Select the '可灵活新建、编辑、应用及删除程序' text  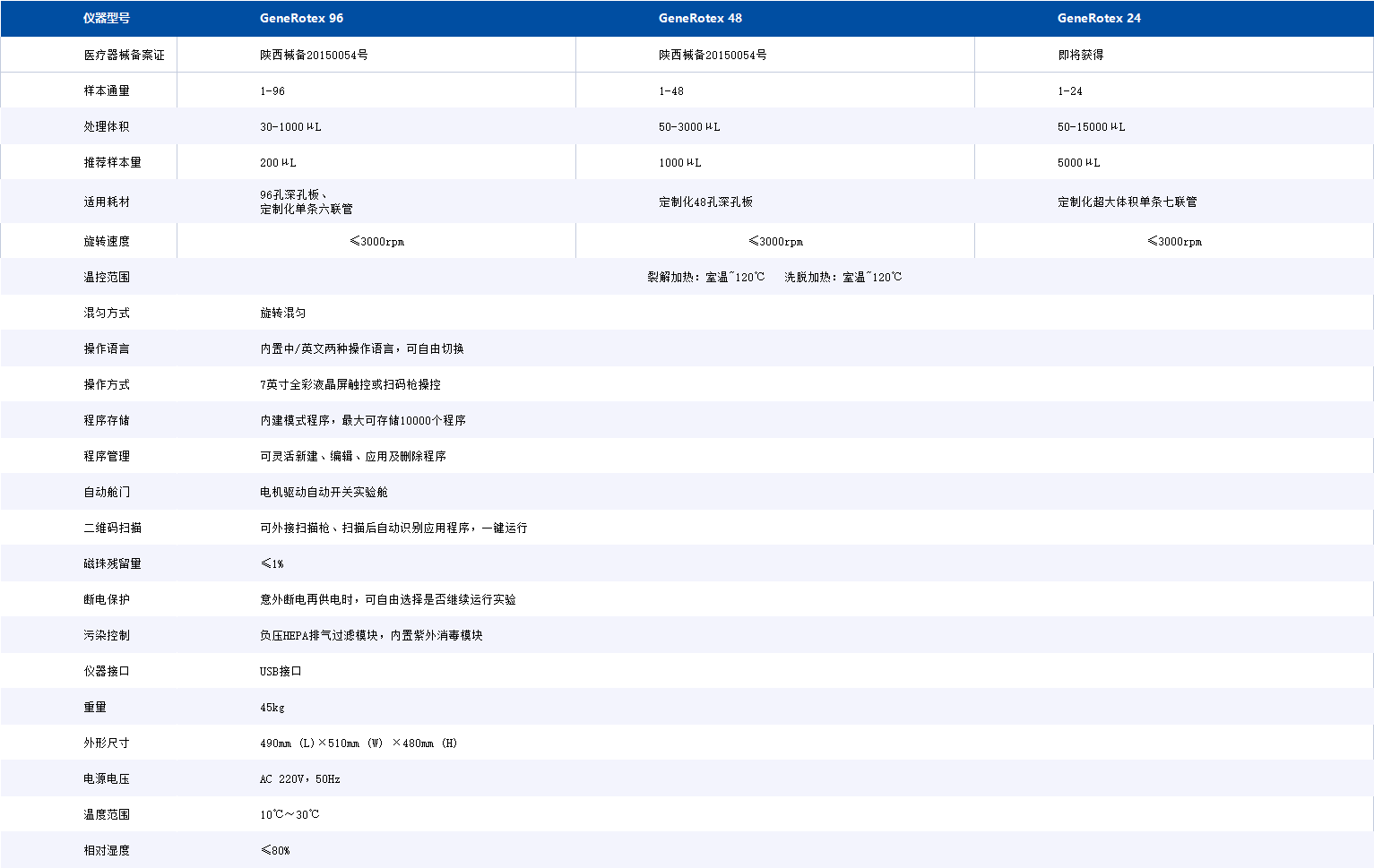[x=353, y=456]
